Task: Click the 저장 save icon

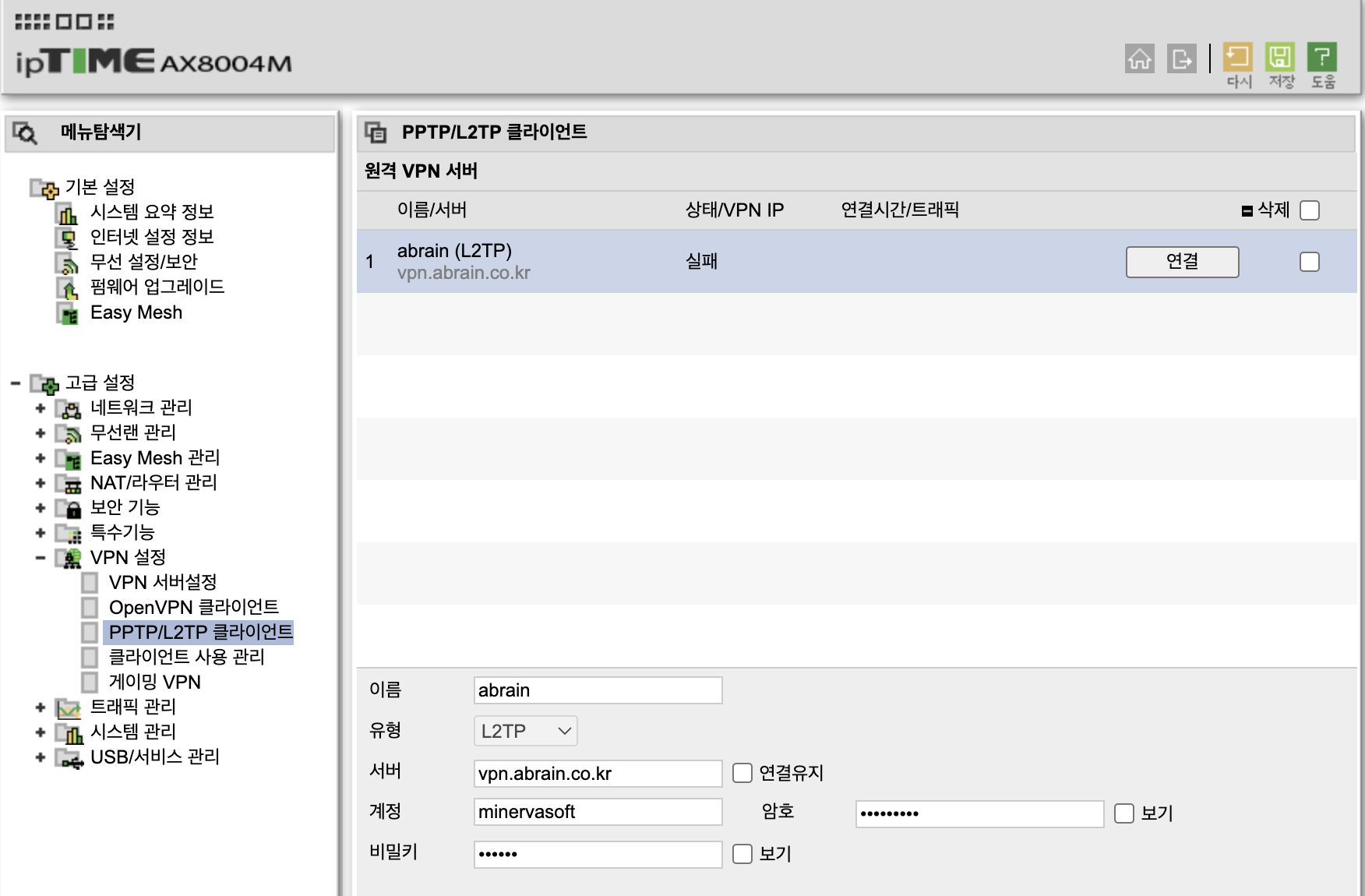Action: (1280, 57)
